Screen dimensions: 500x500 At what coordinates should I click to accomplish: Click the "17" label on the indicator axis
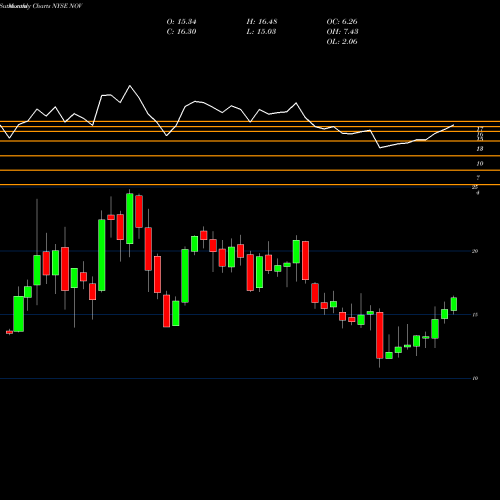[x=480, y=129]
